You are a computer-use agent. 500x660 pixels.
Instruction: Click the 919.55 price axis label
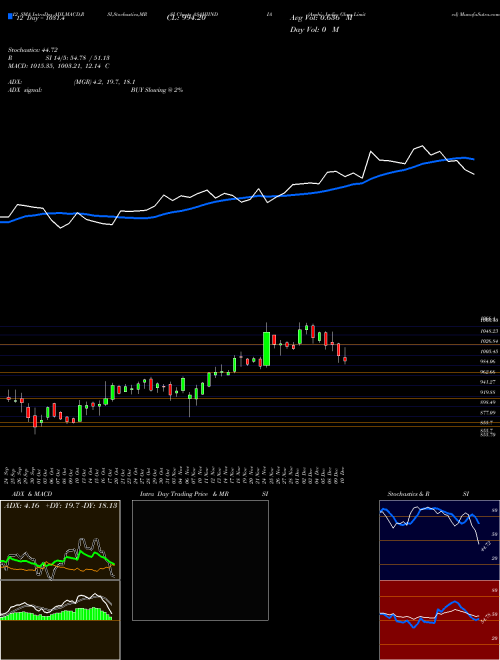coord(489,392)
